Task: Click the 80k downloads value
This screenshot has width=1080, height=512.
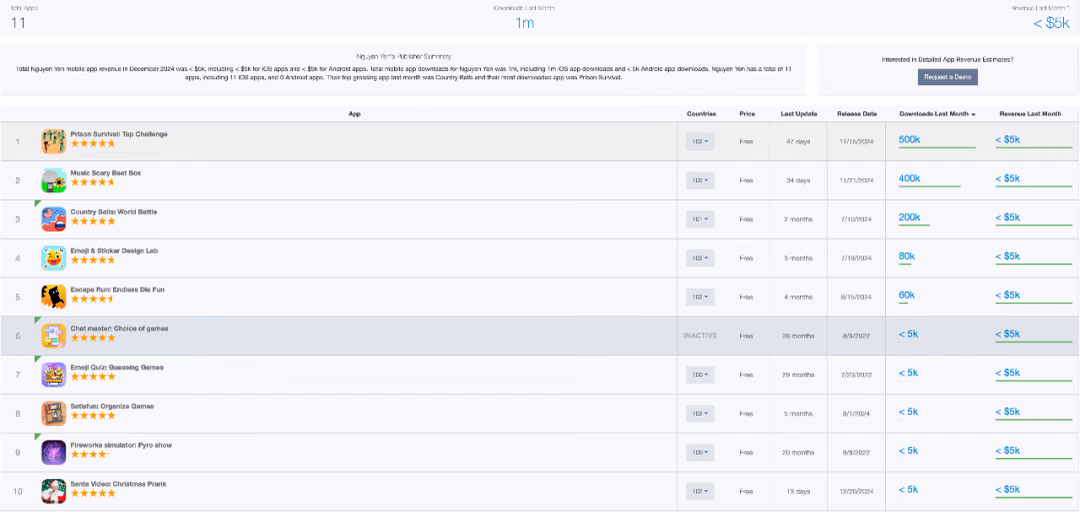Action: click(906, 256)
